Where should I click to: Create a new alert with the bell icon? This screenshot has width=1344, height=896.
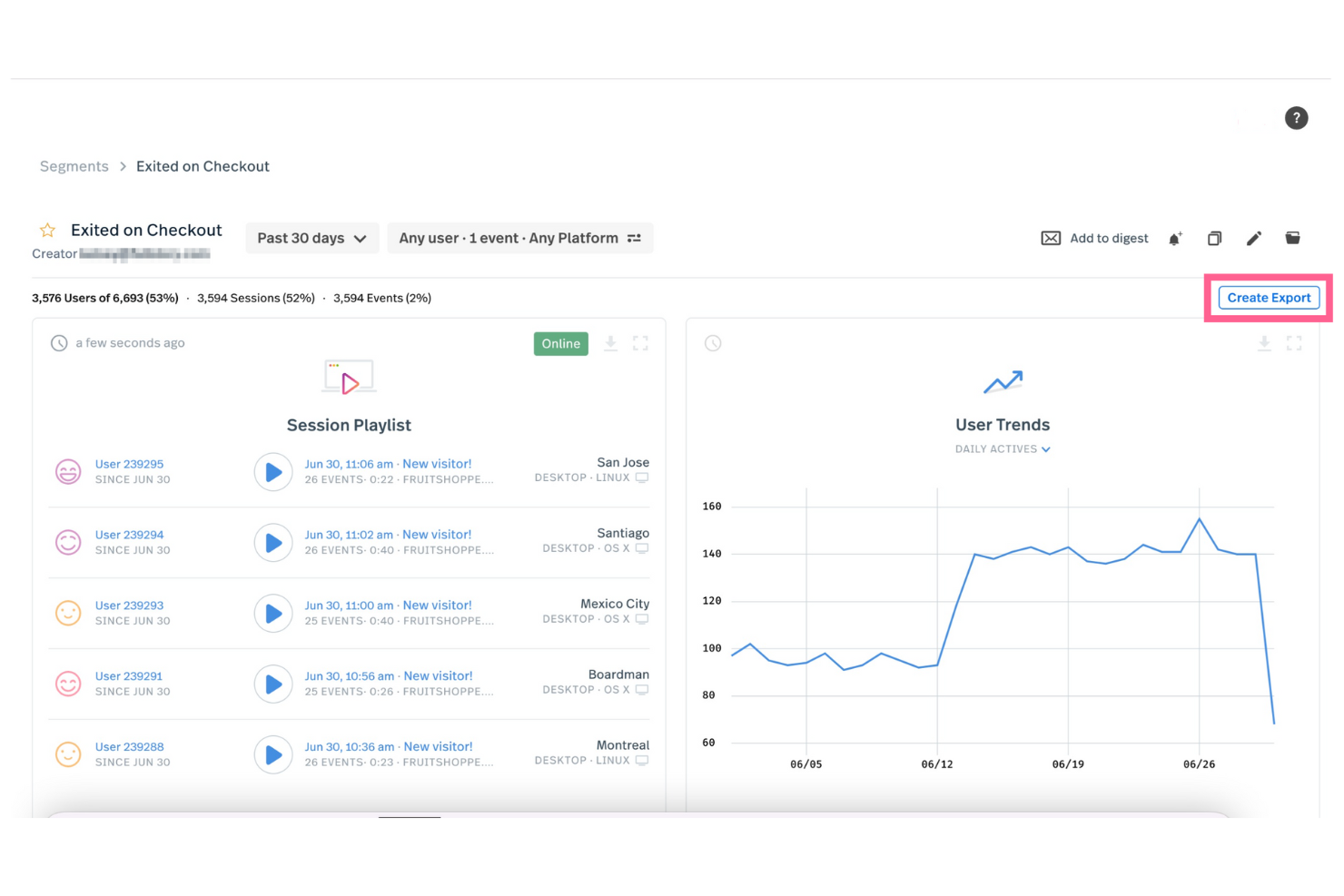point(1175,238)
